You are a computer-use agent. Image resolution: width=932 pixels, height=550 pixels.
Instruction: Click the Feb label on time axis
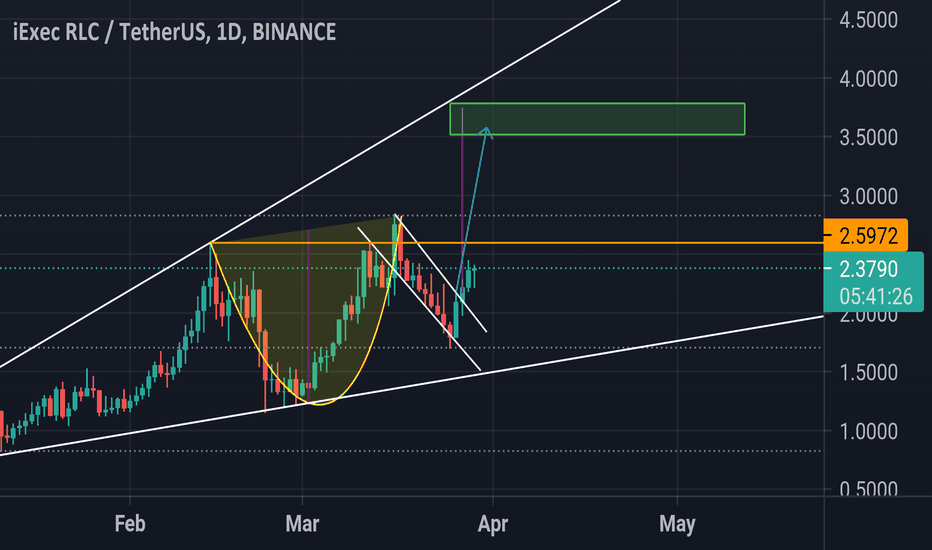click(x=130, y=524)
